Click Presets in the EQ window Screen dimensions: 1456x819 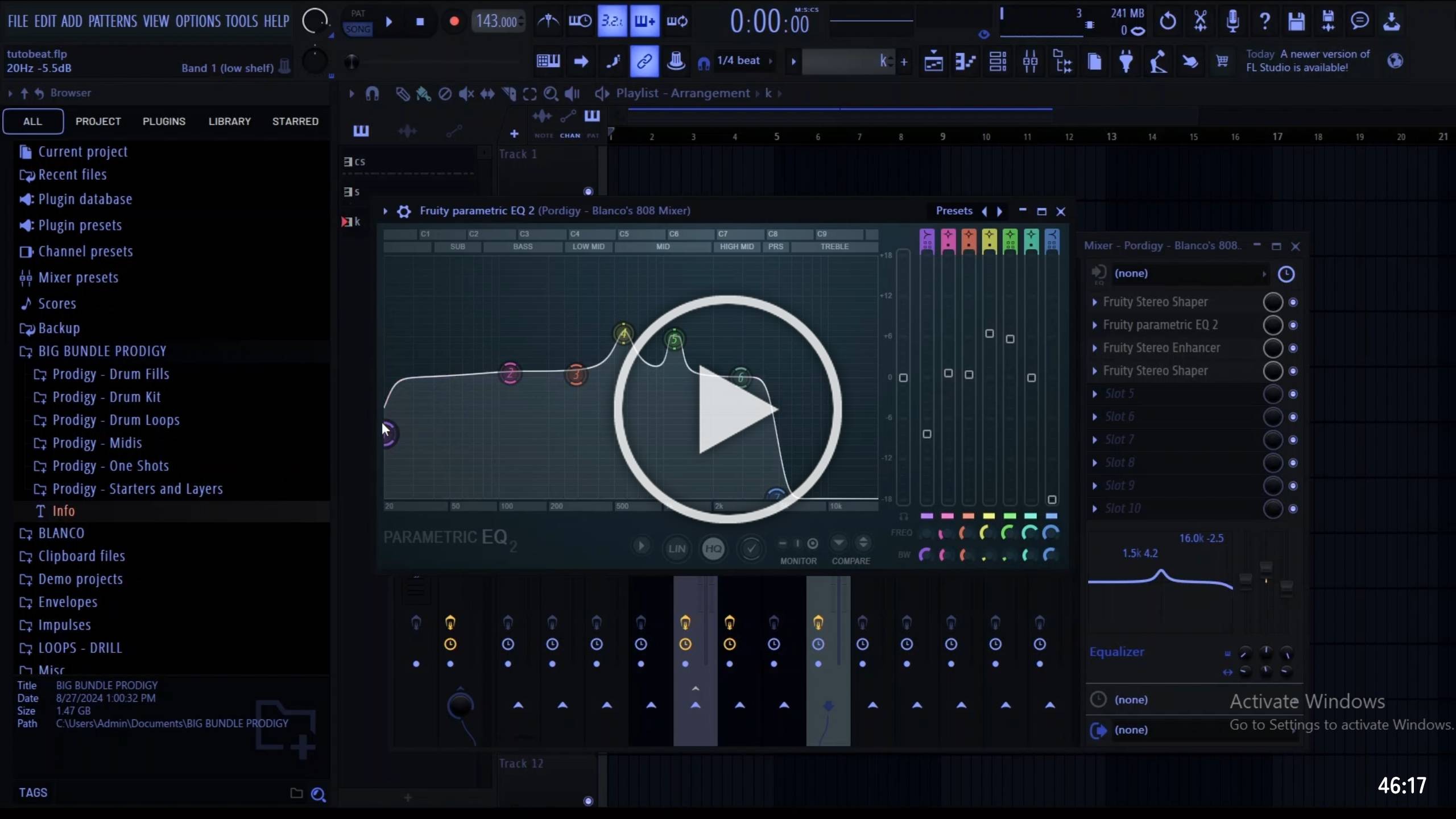(x=954, y=211)
